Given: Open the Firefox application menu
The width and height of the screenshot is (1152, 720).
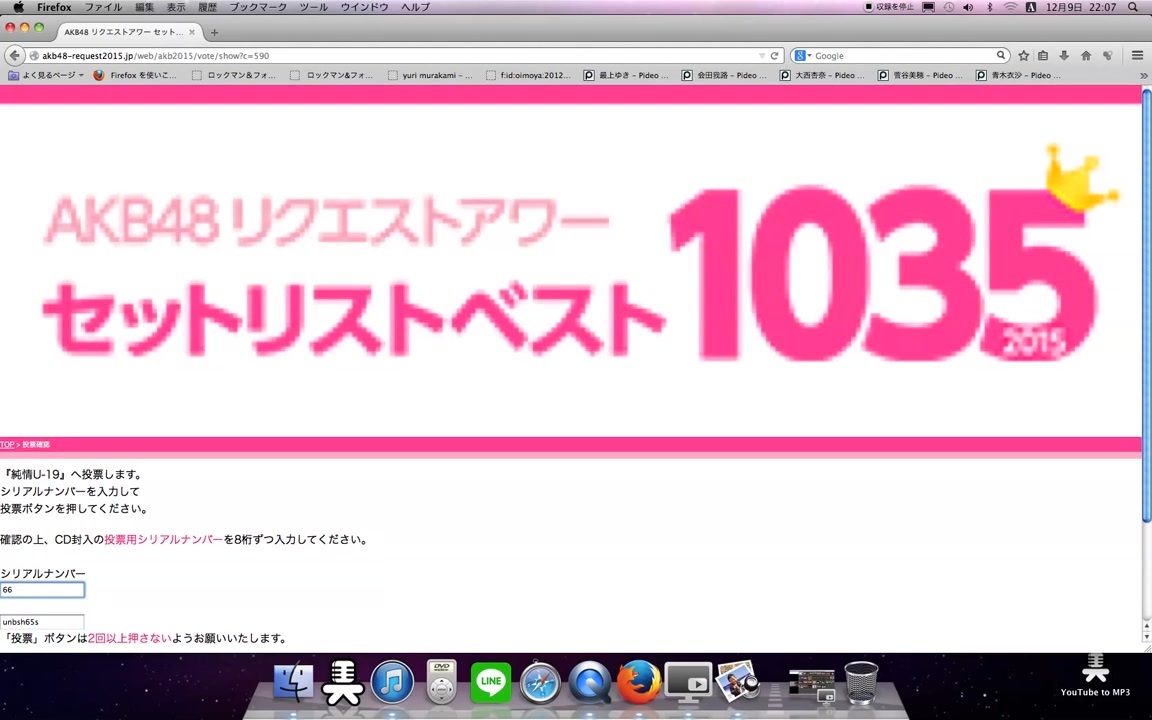Looking at the screenshot, I should (x=54, y=7).
